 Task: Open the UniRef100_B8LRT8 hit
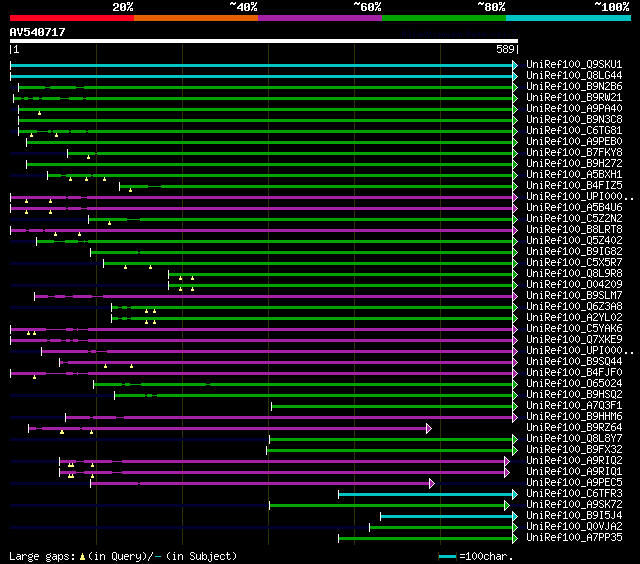pyautogui.click(x=574, y=230)
